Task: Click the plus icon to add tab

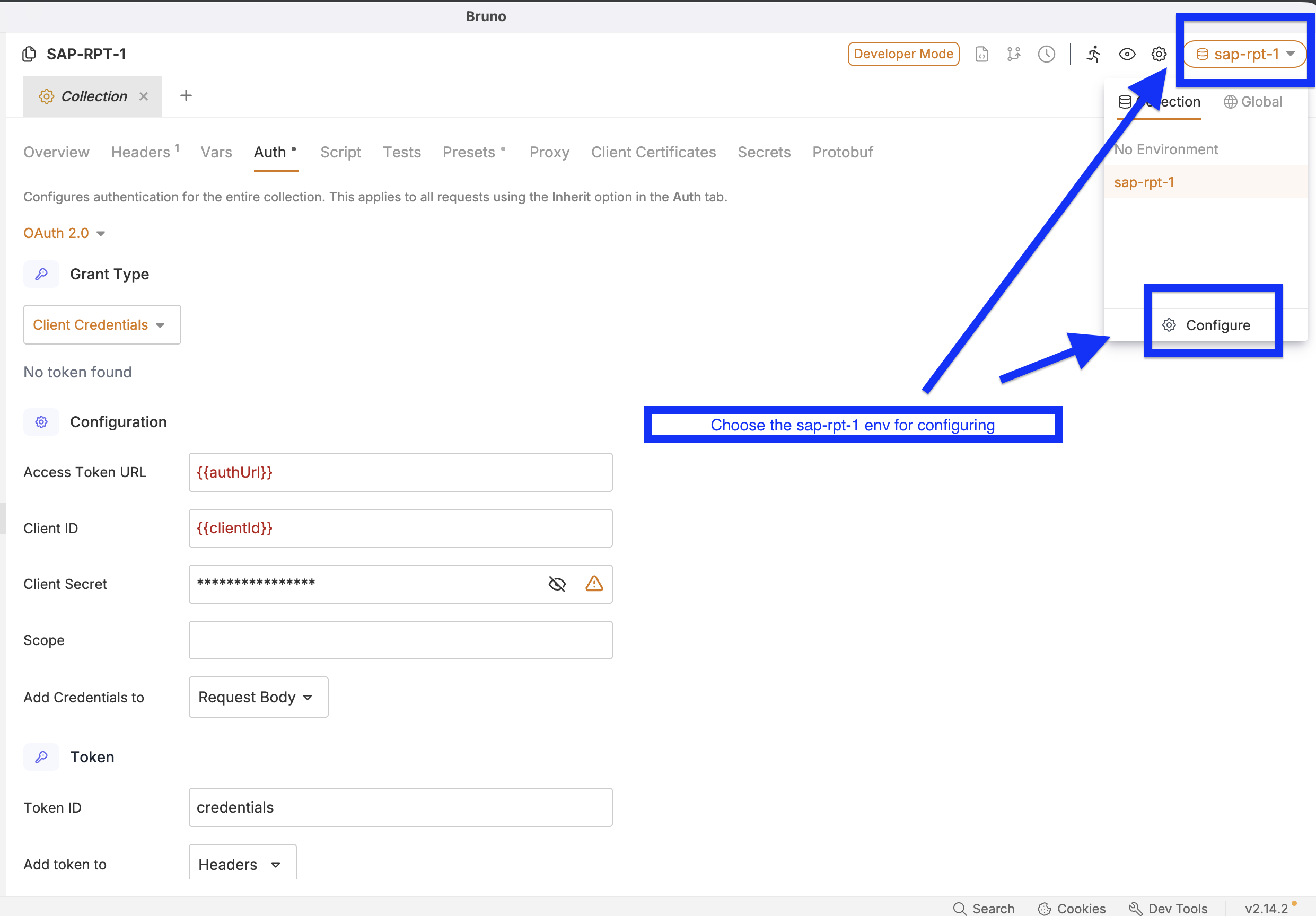Action: point(186,95)
